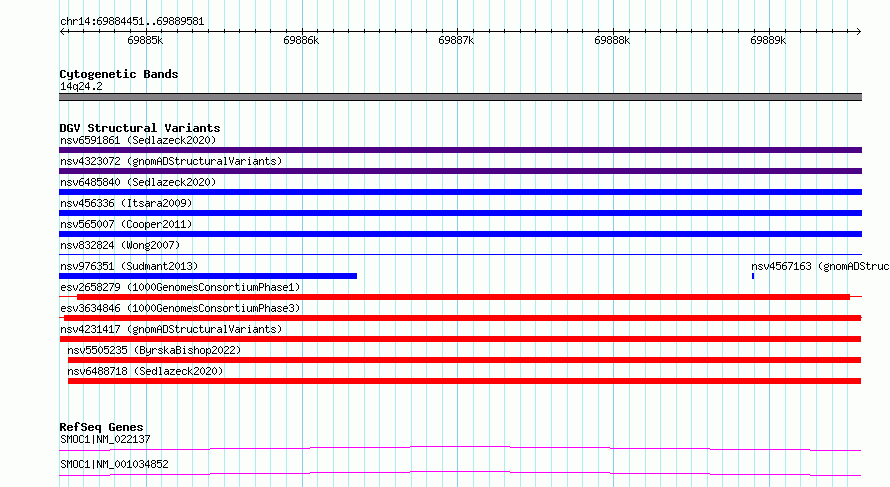Viewport: 890px width, 487px height.
Task: Click nsv976351 (Sudmant2013) label
Action: pos(129,266)
